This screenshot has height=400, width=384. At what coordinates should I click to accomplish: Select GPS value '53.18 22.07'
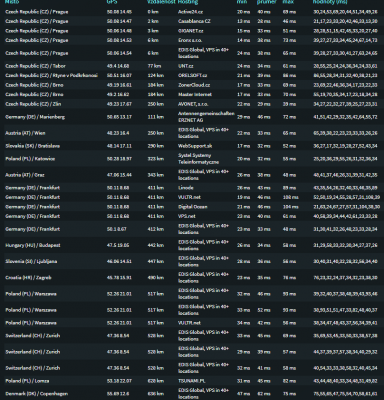pyautogui.click(x=119, y=381)
